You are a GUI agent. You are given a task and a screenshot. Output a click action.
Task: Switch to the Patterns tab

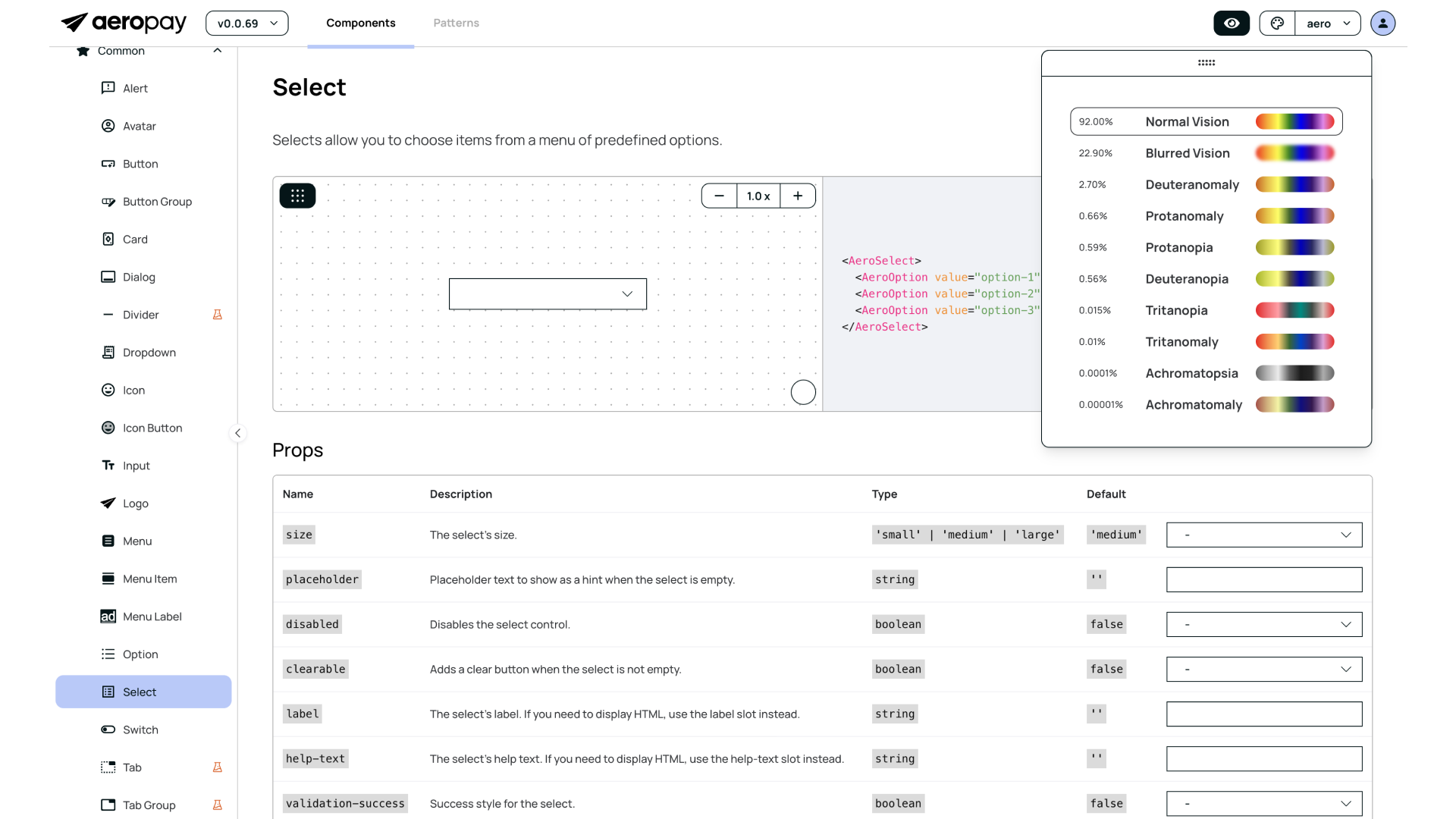[x=456, y=23]
